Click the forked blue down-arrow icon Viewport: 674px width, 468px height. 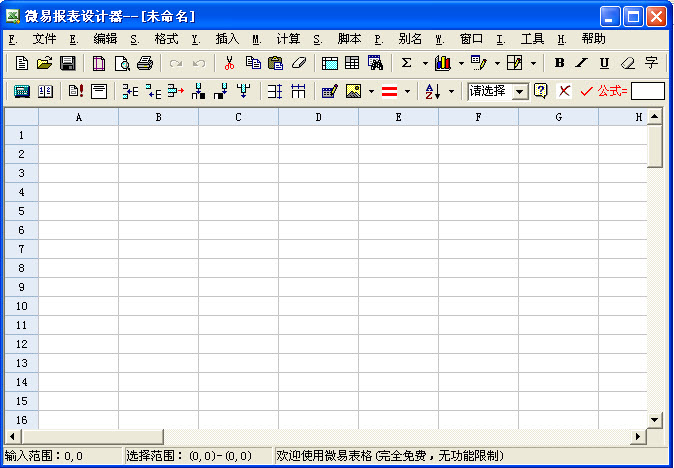244,91
